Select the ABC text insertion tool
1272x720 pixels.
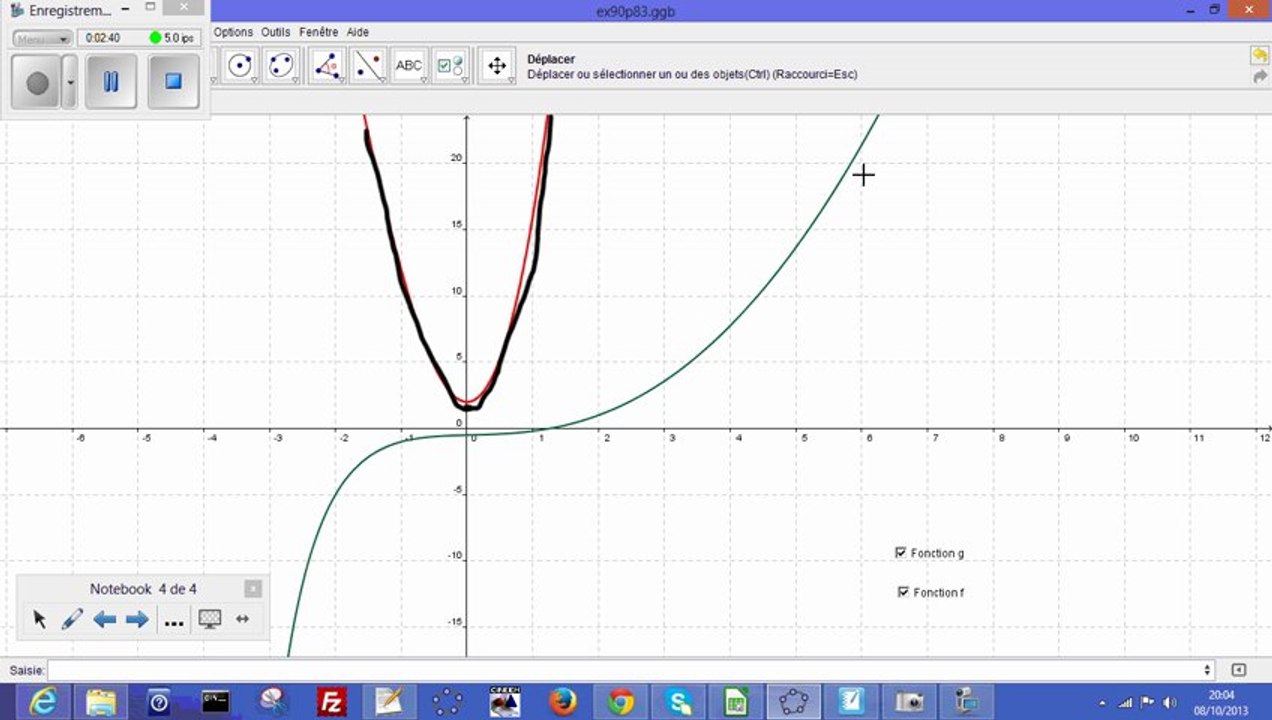pyautogui.click(x=409, y=66)
